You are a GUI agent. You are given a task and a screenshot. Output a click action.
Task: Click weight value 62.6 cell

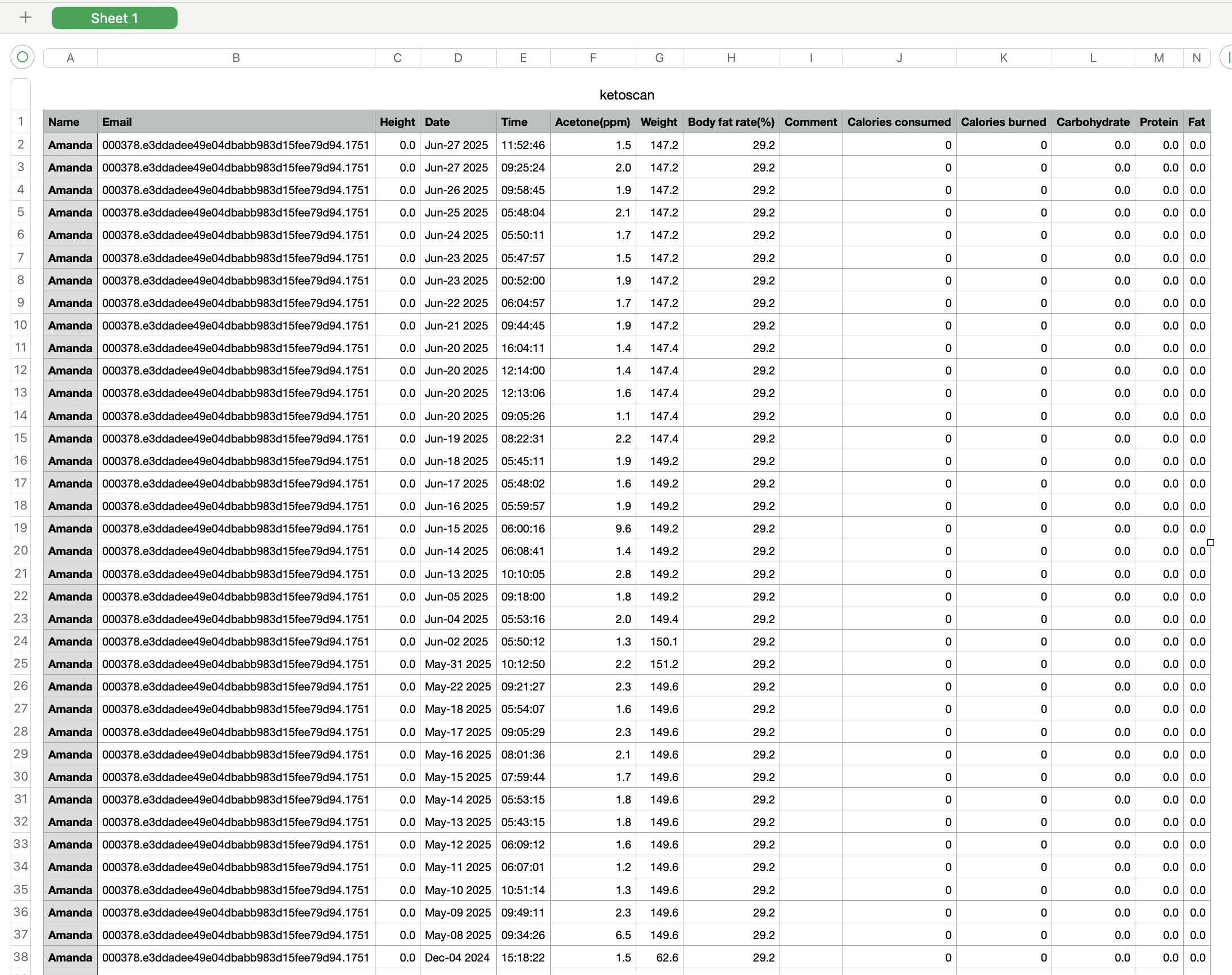[659, 958]
